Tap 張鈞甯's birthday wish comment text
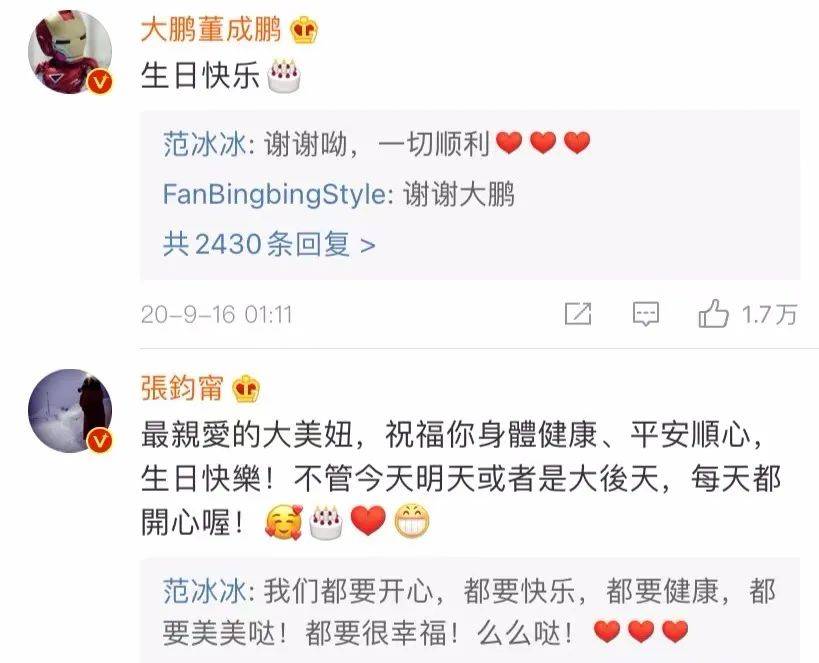819x663 pixels. click(x=461, y=479)
